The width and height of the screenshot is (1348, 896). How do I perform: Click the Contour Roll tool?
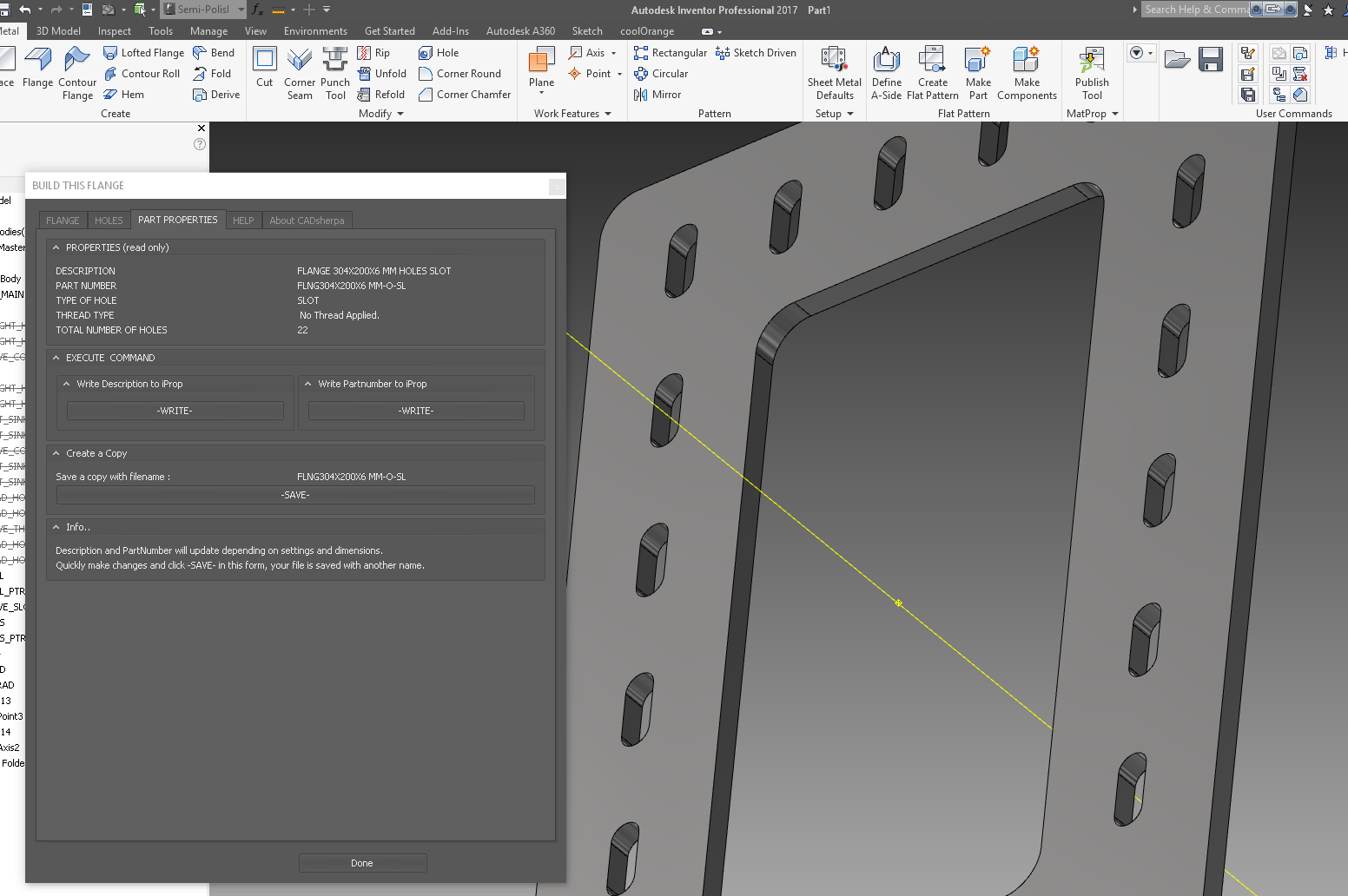coord(142,74)
